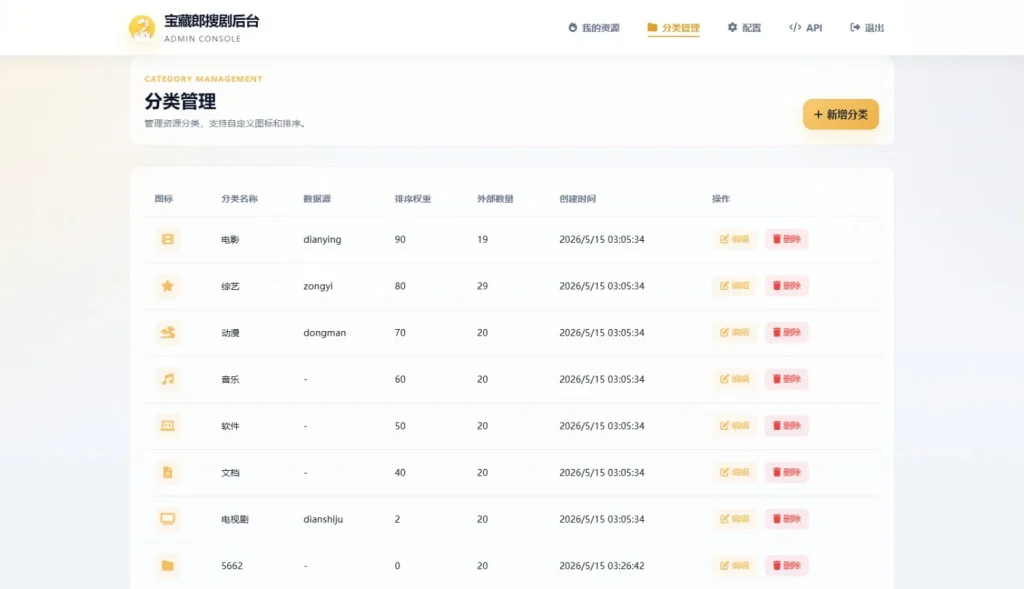Click the 排序权重 column header
Image resolution: width=1024 pixels, height=589 pixels.
tap(413, 199)
